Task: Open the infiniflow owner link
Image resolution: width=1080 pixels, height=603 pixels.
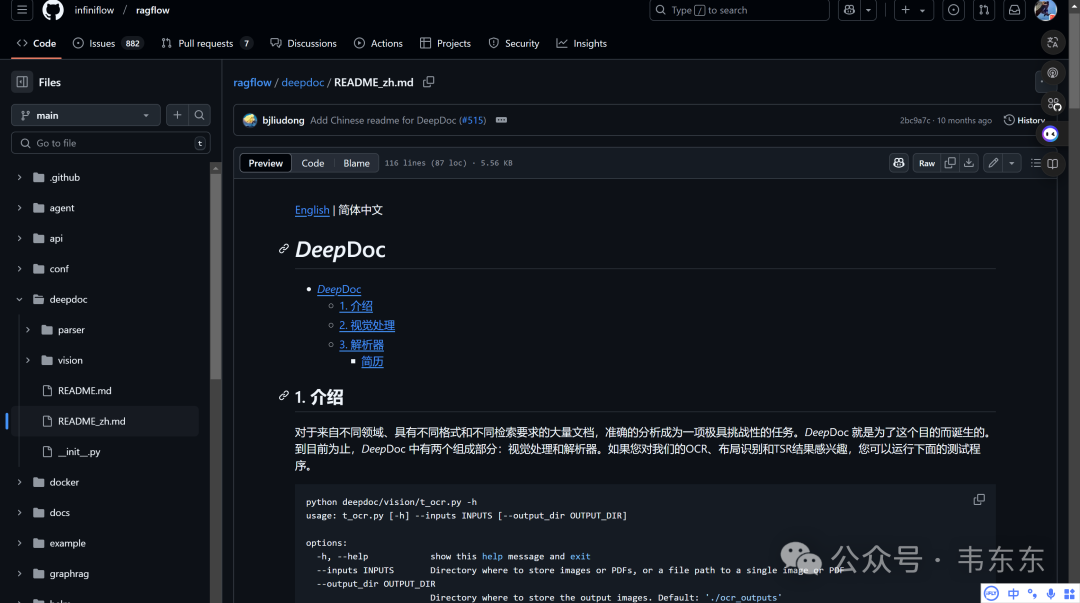Action: pyautogui.click(x=94, y=10)
